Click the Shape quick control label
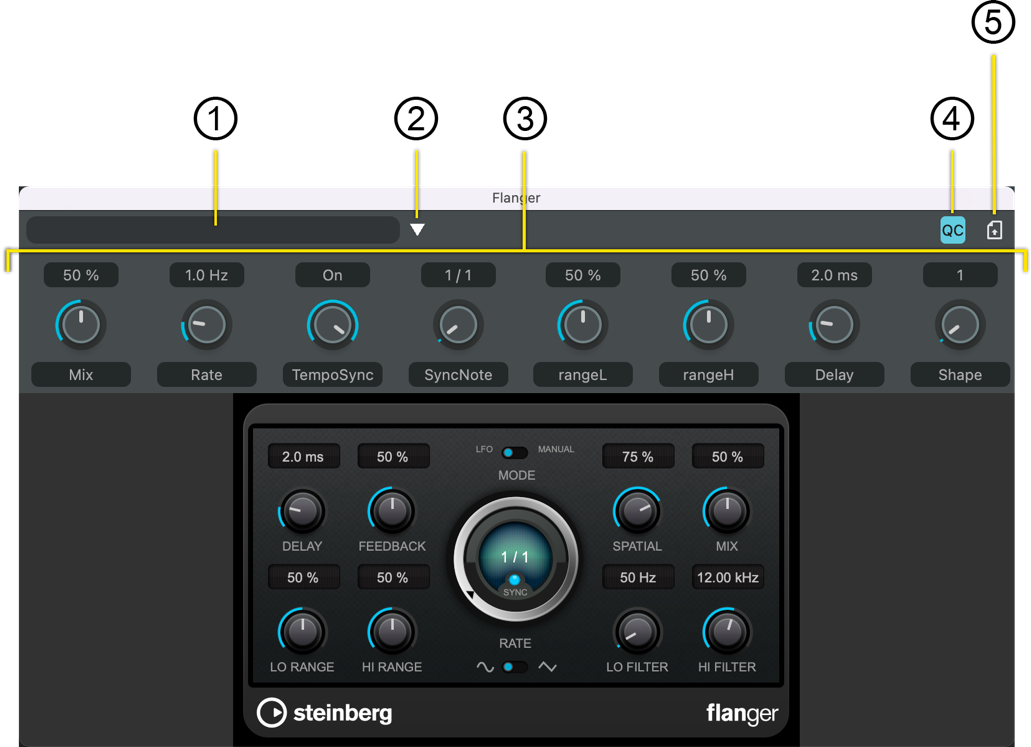 click(960, 375)
